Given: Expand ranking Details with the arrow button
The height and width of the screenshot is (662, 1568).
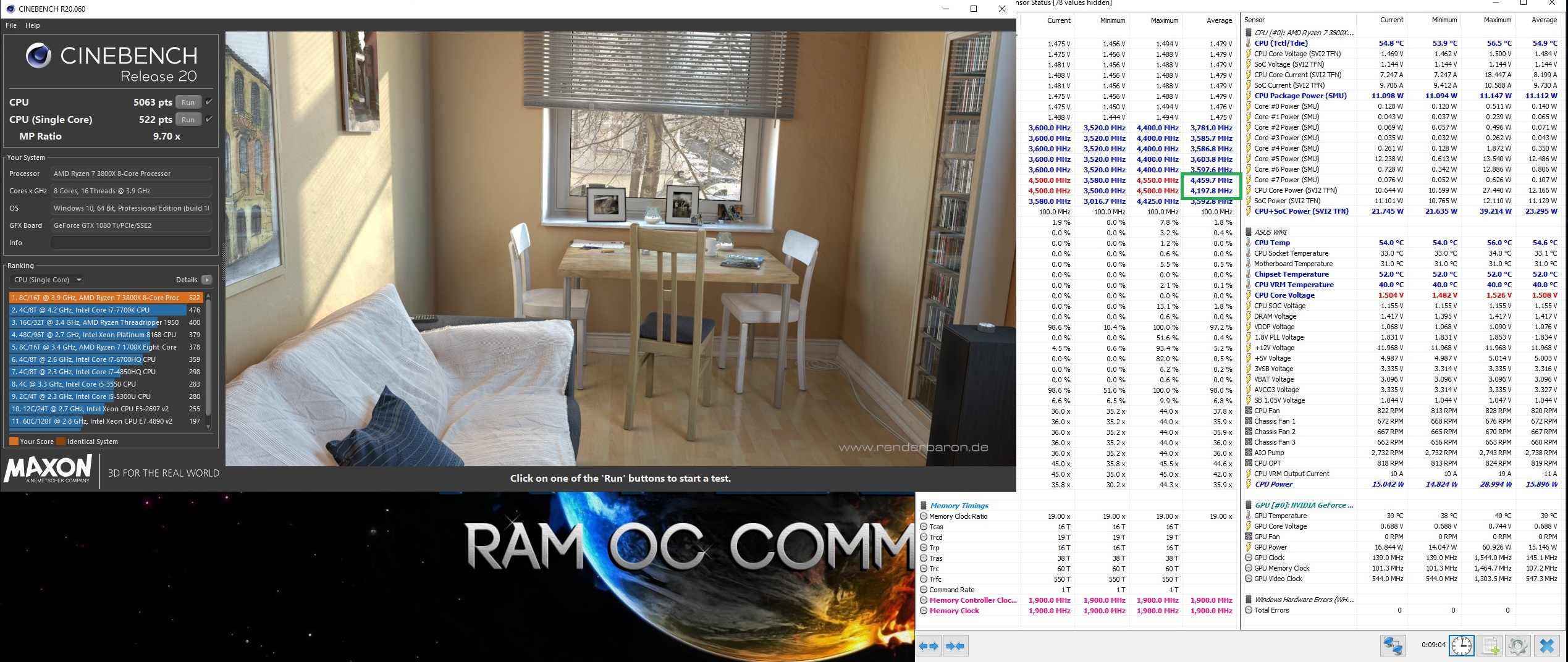Looking at the screenshot, I should point(207,280).
